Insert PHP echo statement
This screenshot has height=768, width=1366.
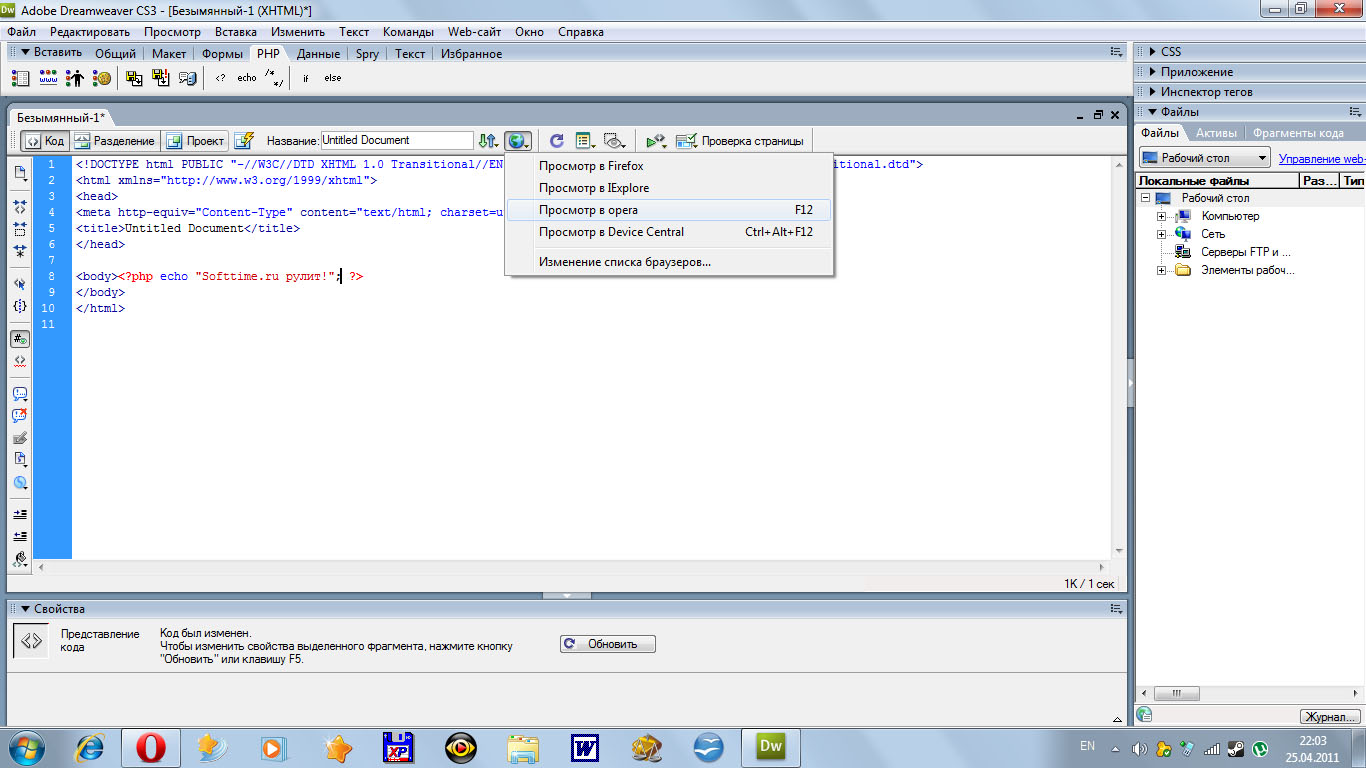click(247, 77)
